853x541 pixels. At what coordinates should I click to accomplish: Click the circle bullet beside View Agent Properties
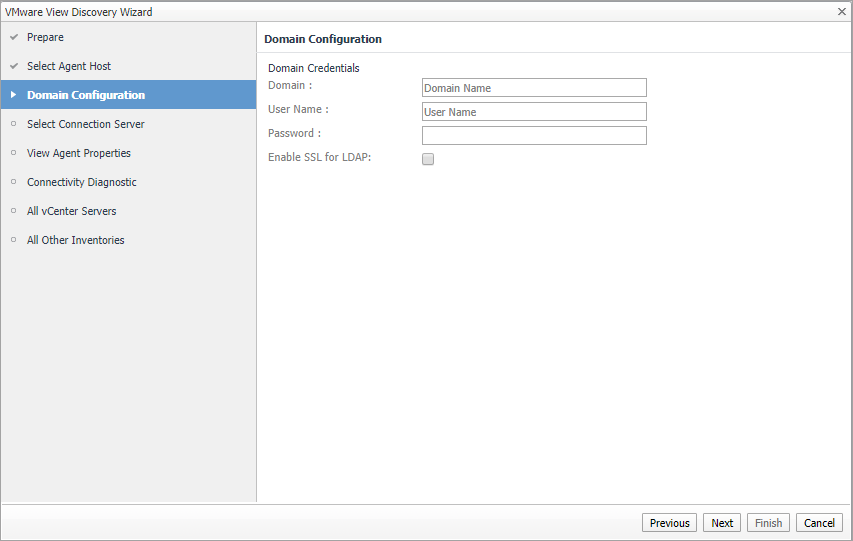tap(14, 153)
